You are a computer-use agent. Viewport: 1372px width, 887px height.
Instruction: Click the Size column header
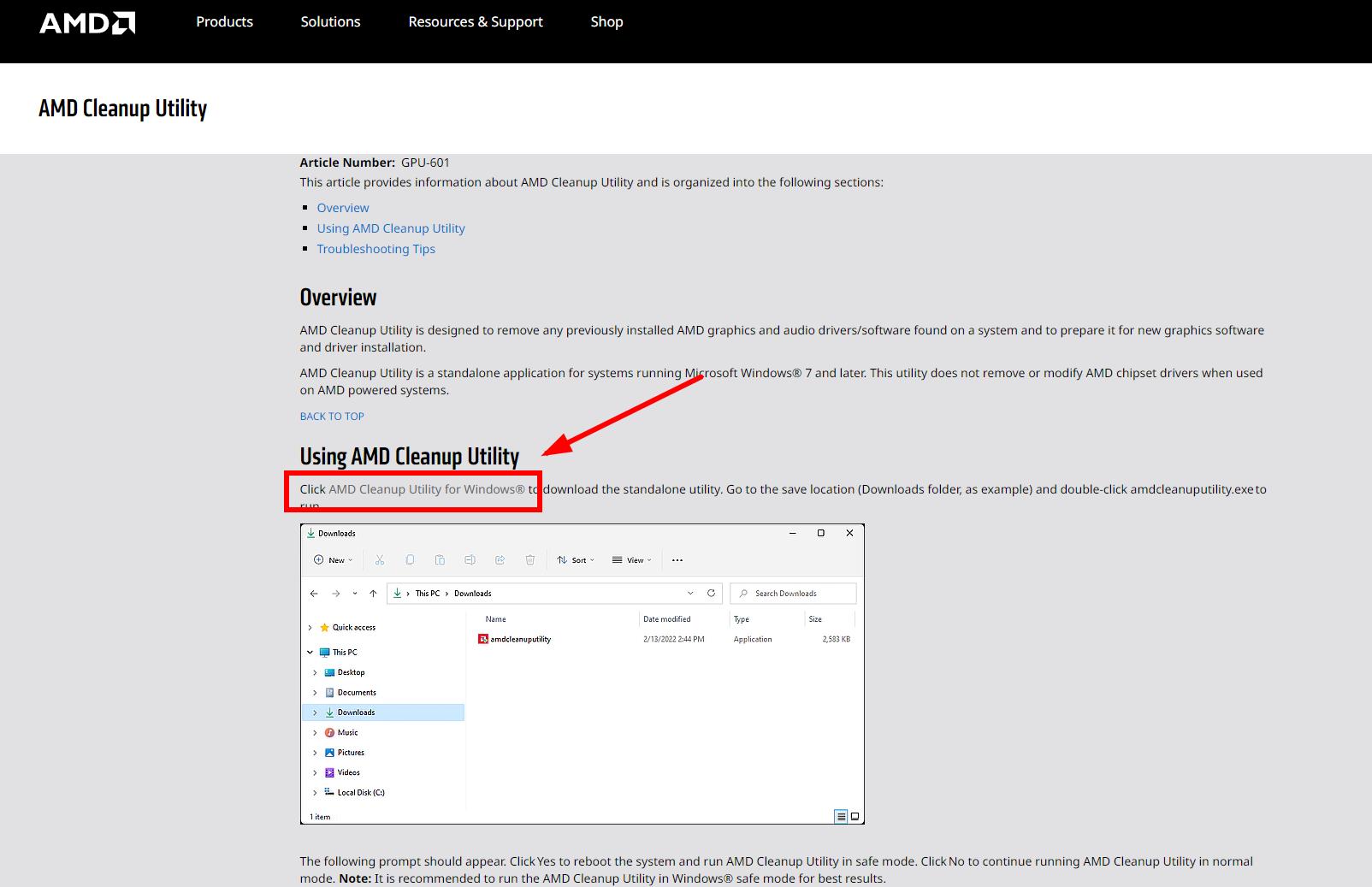(815, 619)
